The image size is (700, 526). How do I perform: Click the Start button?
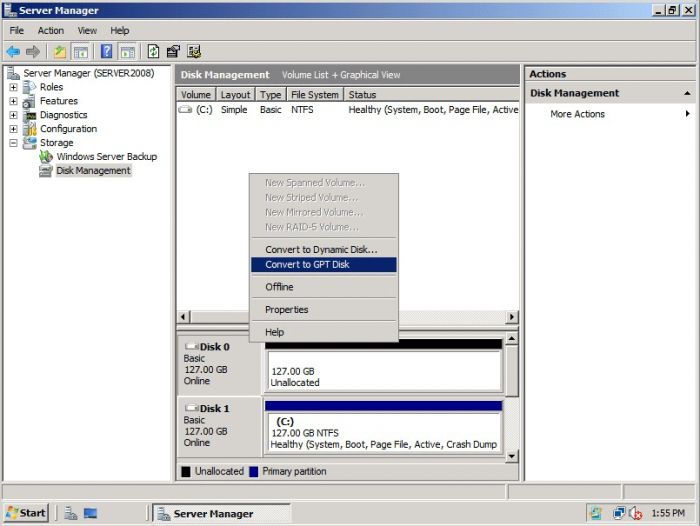26,513
